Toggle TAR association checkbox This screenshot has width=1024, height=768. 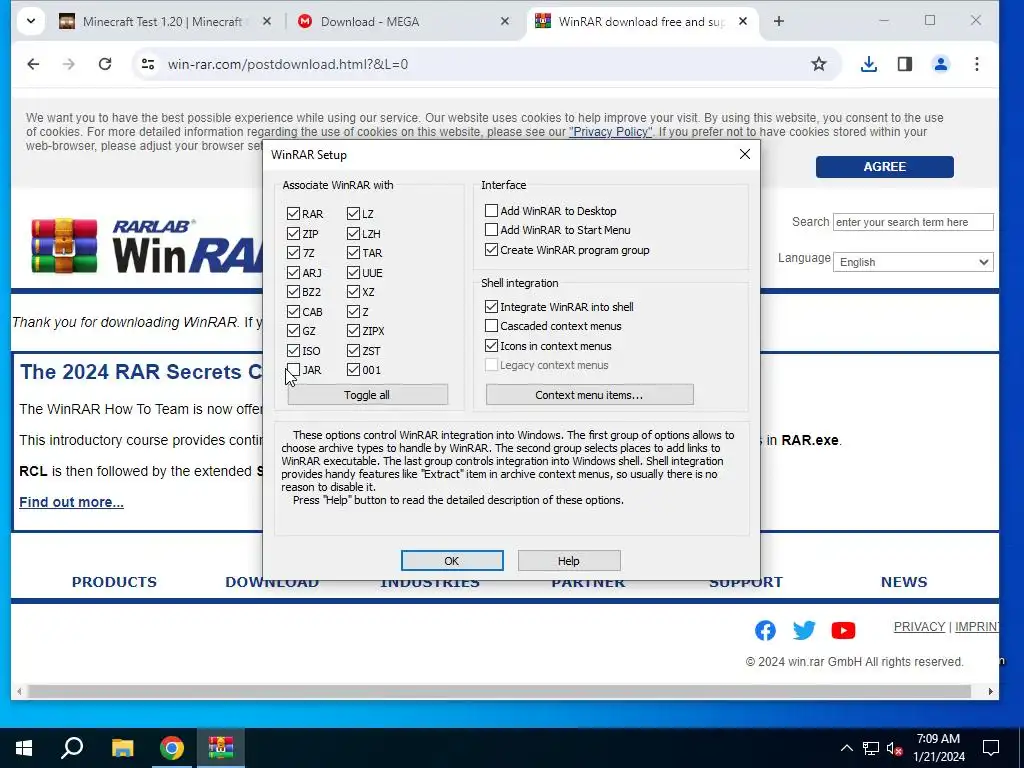tap(353, 253)
